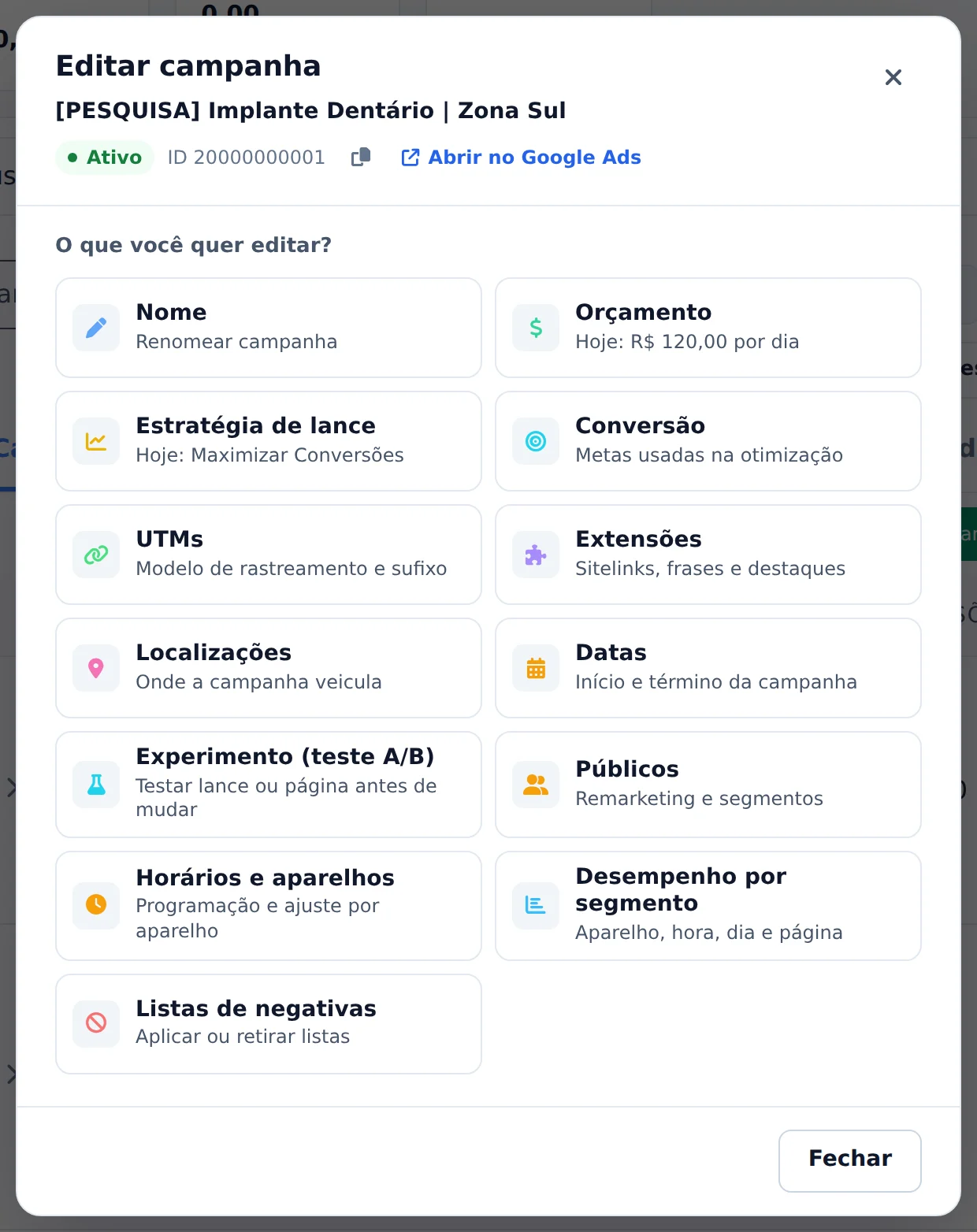Open the Listas de negativas heading
The height and width of the screenshot is (1232, 977).
[x=256, y=1008]
